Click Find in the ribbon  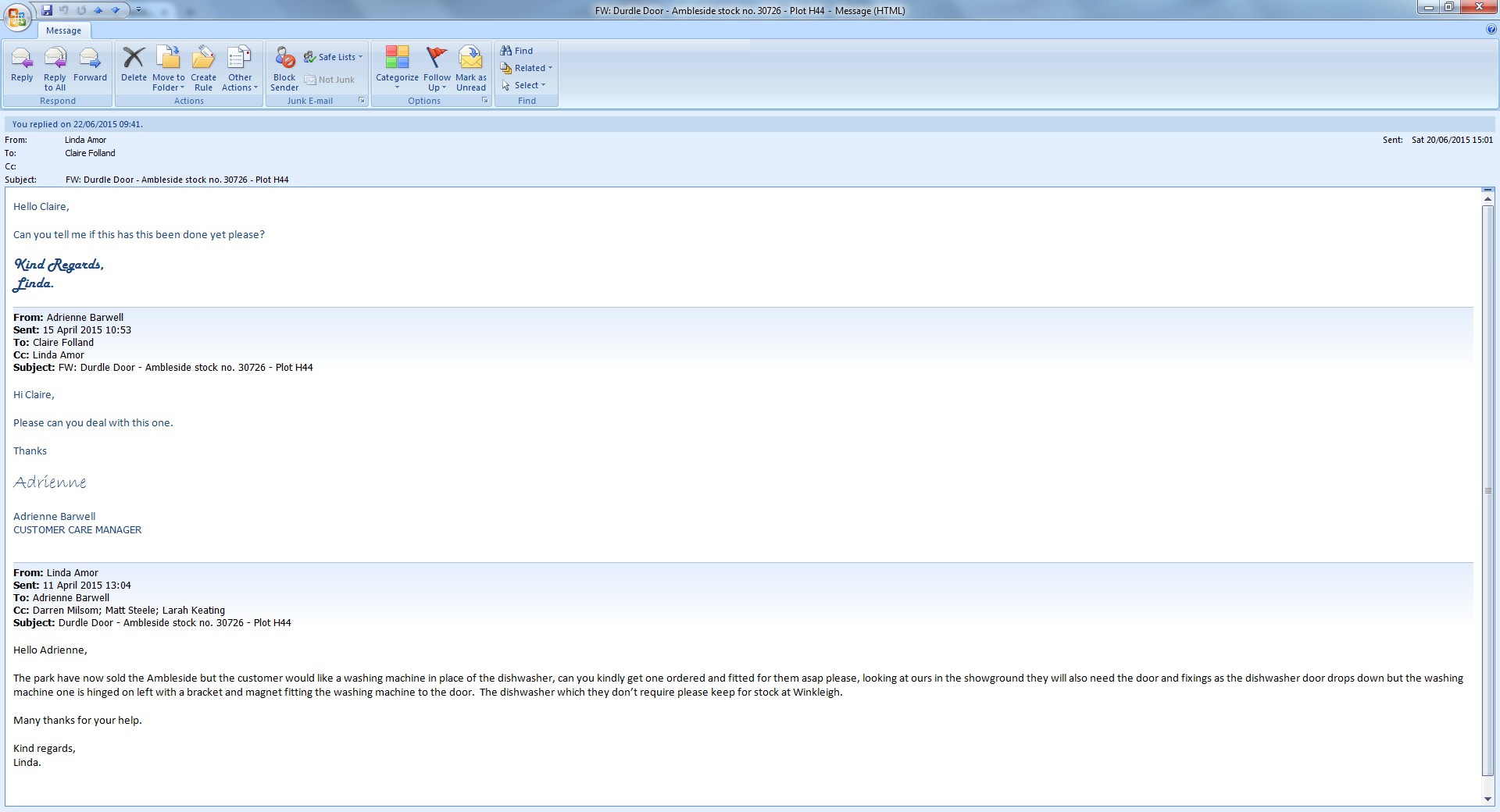pyautogui.click(x=516, y=51)
